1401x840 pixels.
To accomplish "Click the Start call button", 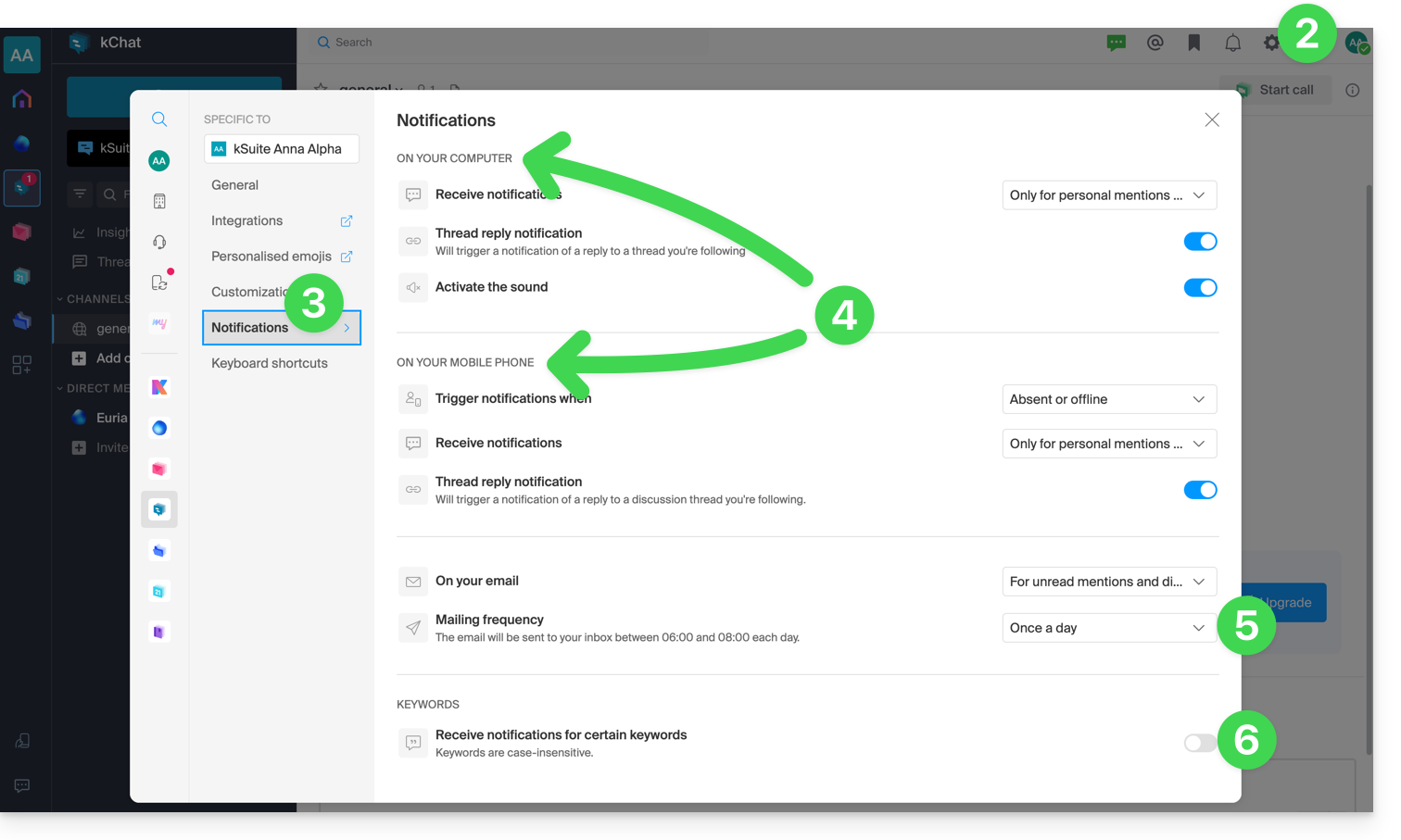I will pos(1276,90).
